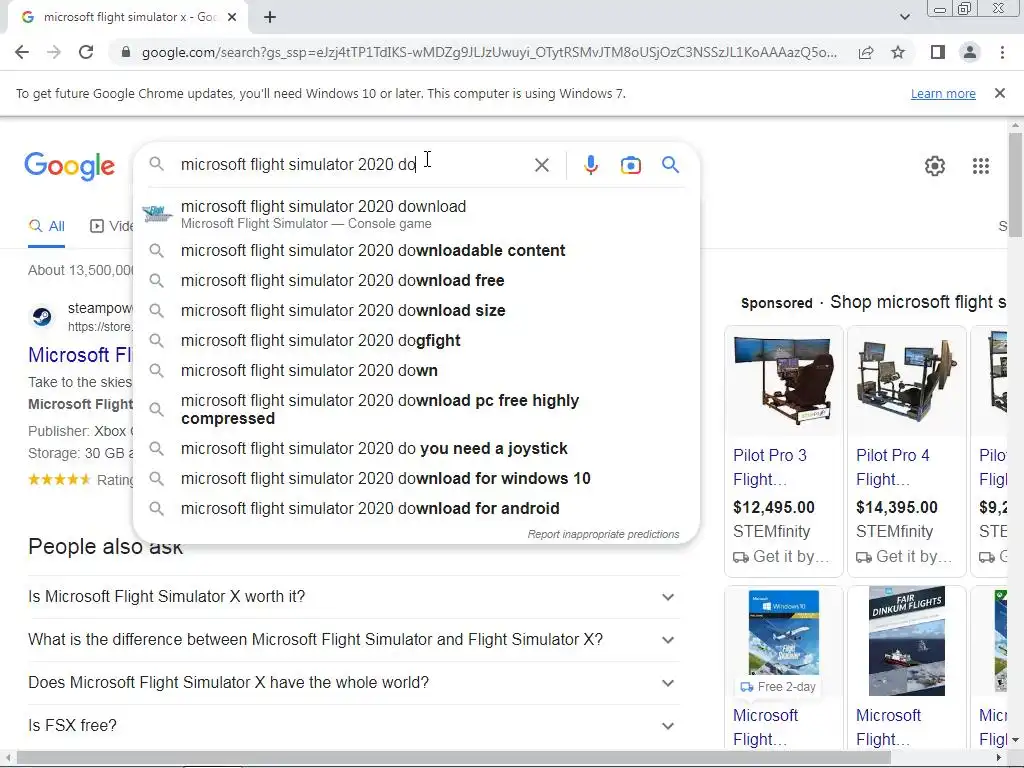Switch to the Videos results tab
This screenshot has width=1024, height=768.
[x=112, y=226]
